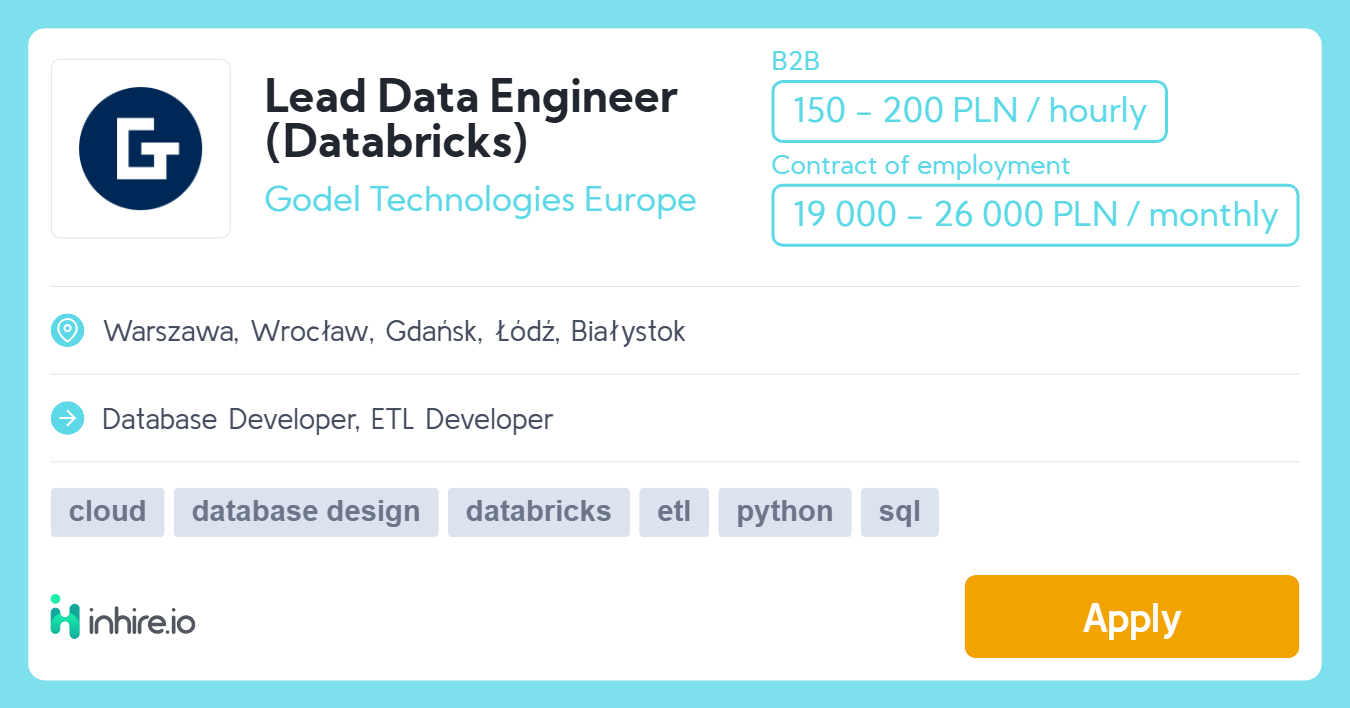
Task: Click the Contract of employment label
Action: (x=921, y=165)
